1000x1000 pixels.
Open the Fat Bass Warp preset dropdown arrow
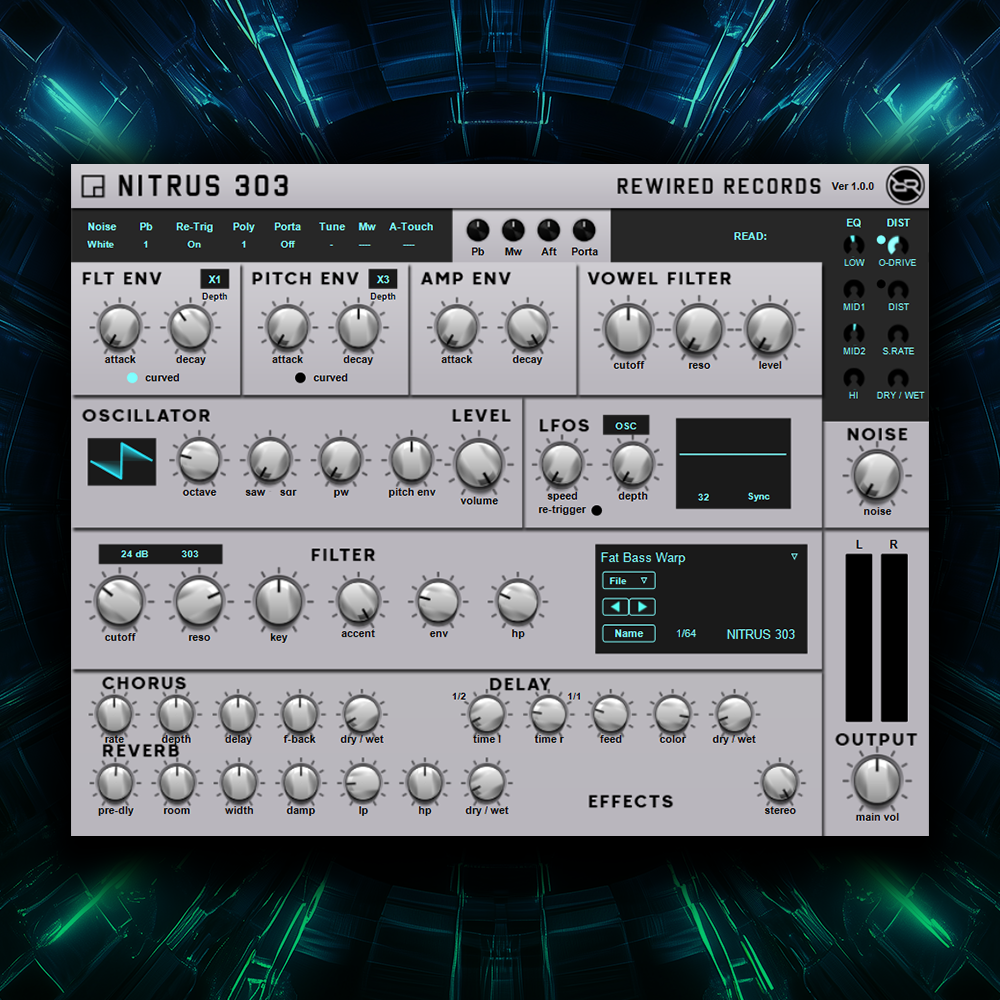[794, 557]
